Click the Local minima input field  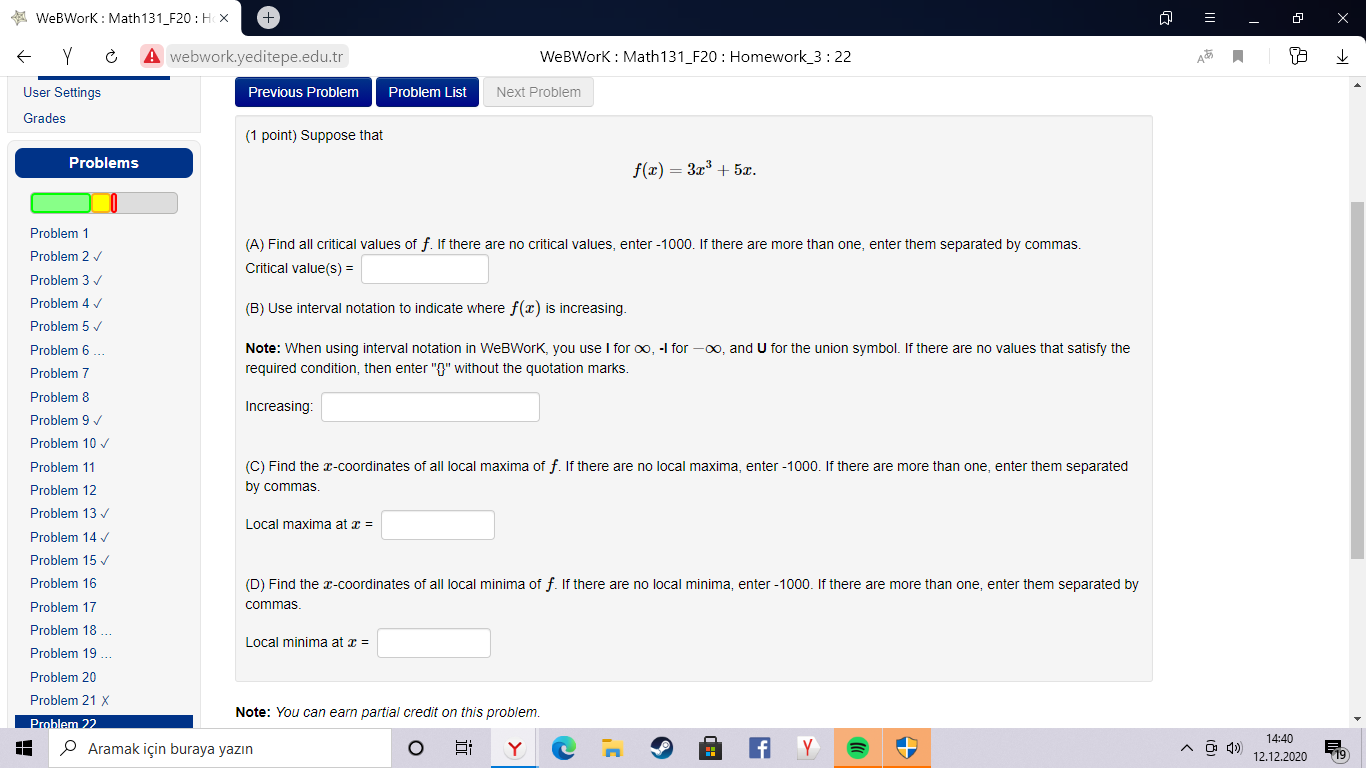(x=434, y=643)
